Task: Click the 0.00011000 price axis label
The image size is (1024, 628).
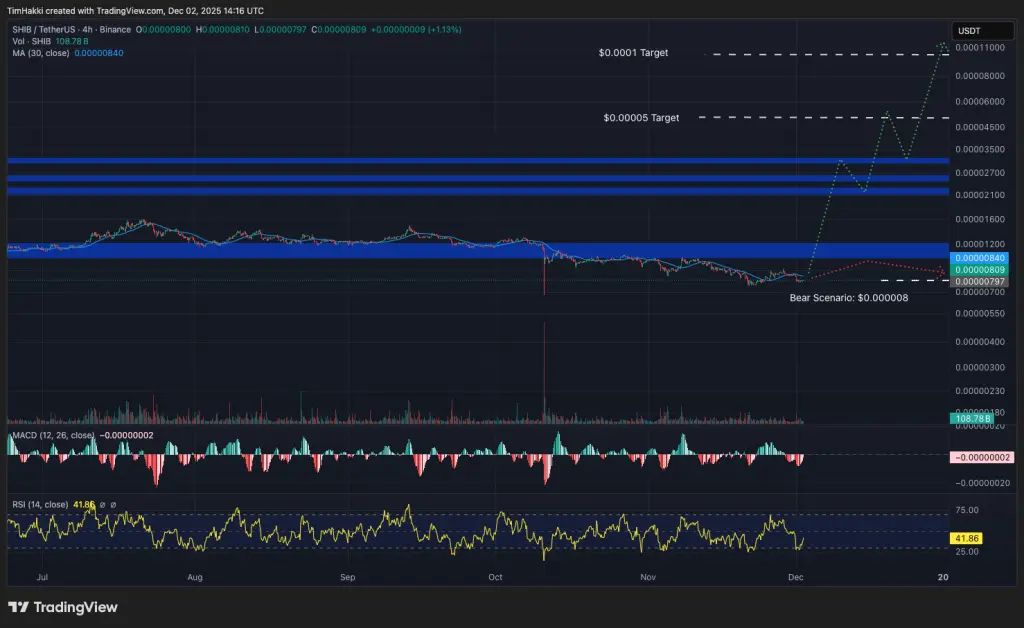Action: click(x=980, y=48)
